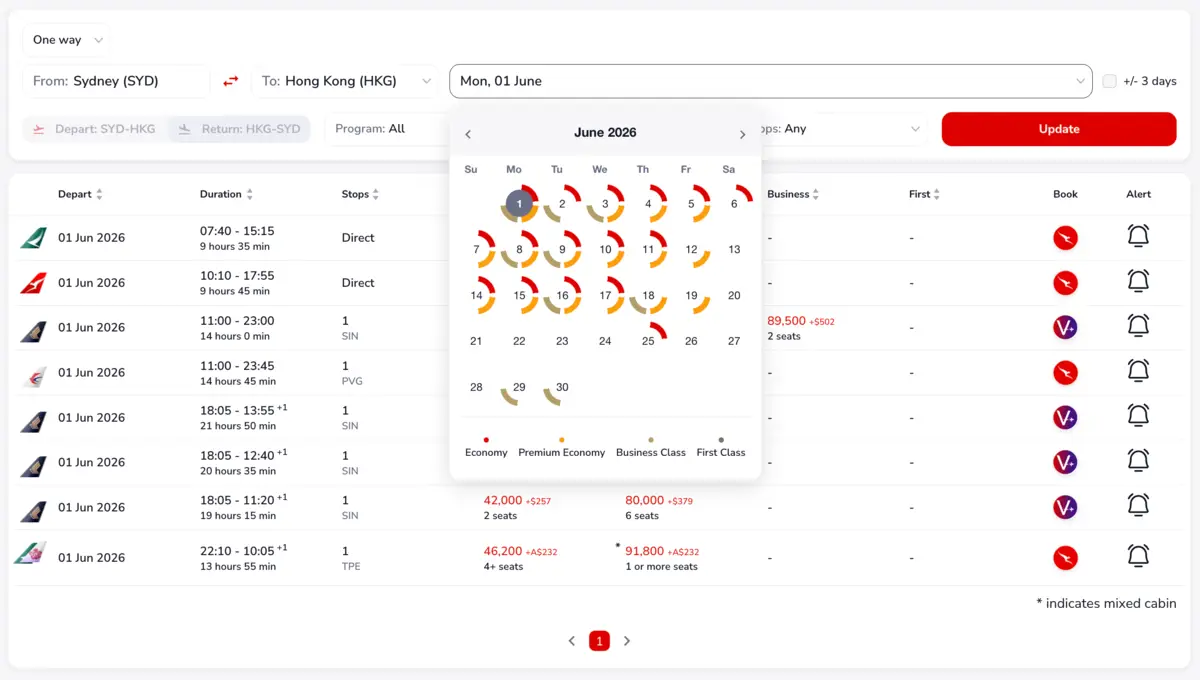Viewport: 1200px width, 680px height.
Task: Click the V+ book icon on the 18:05 19-hour flight
Action: [x=1065, y=507]
